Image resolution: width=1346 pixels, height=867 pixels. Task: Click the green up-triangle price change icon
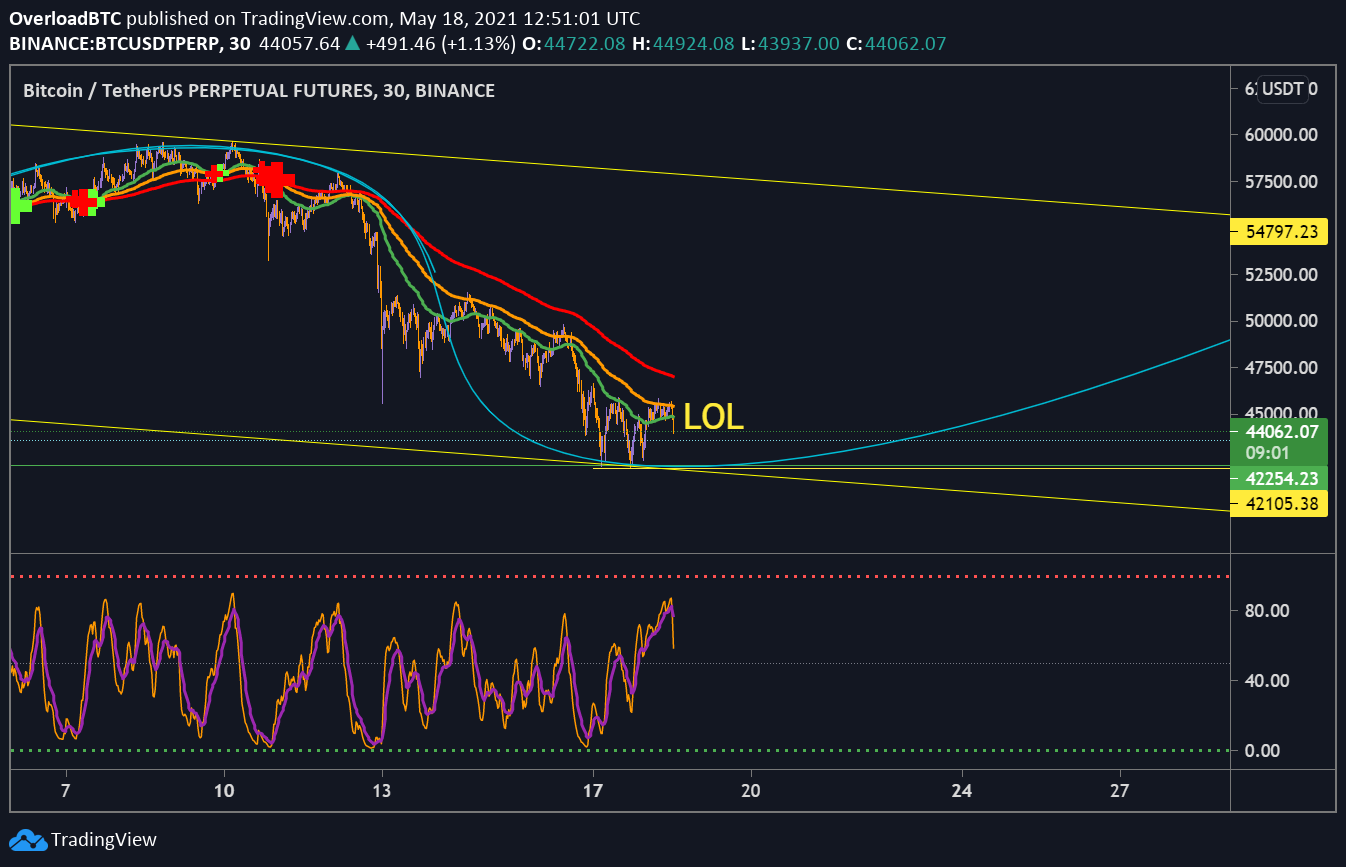[x=352, y=44]
